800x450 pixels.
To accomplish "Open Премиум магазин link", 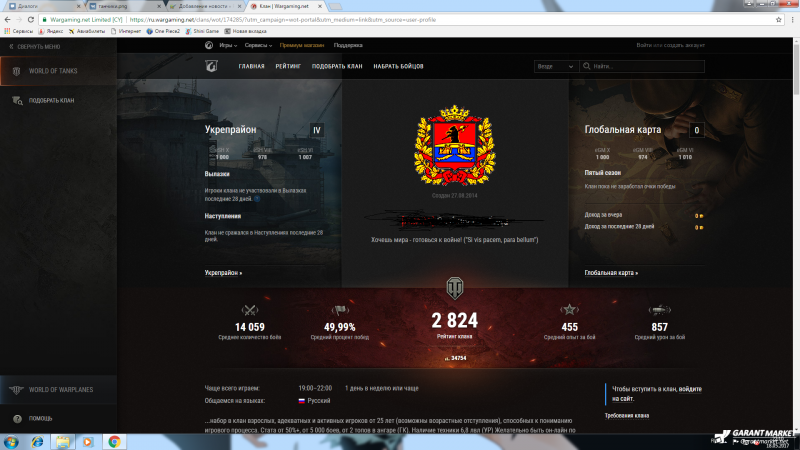I will [302, 45].
